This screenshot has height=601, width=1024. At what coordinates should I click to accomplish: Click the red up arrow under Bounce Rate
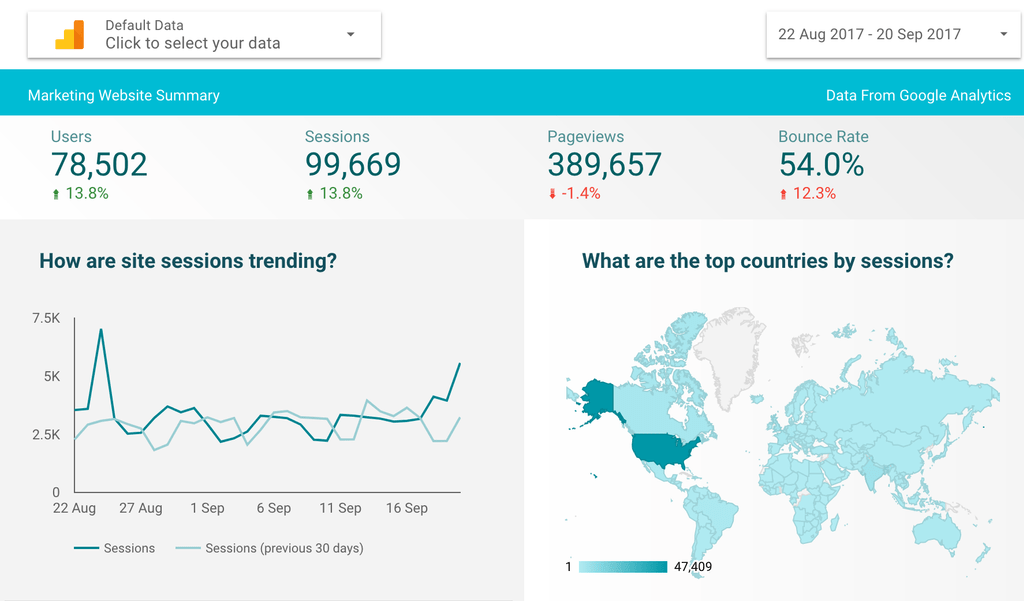[x=783, y=194]
